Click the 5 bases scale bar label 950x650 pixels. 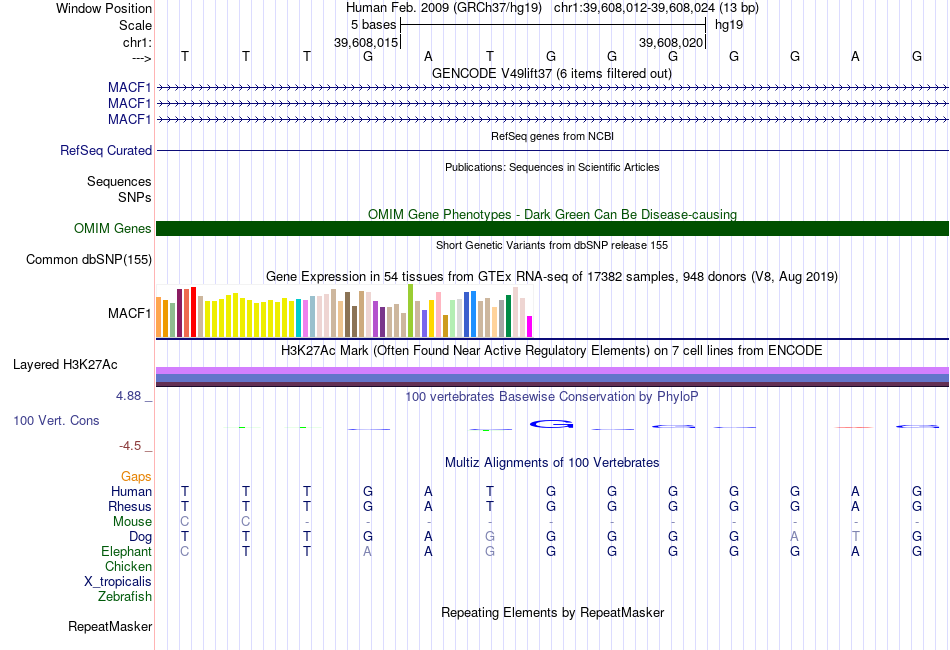pos(373,25)
